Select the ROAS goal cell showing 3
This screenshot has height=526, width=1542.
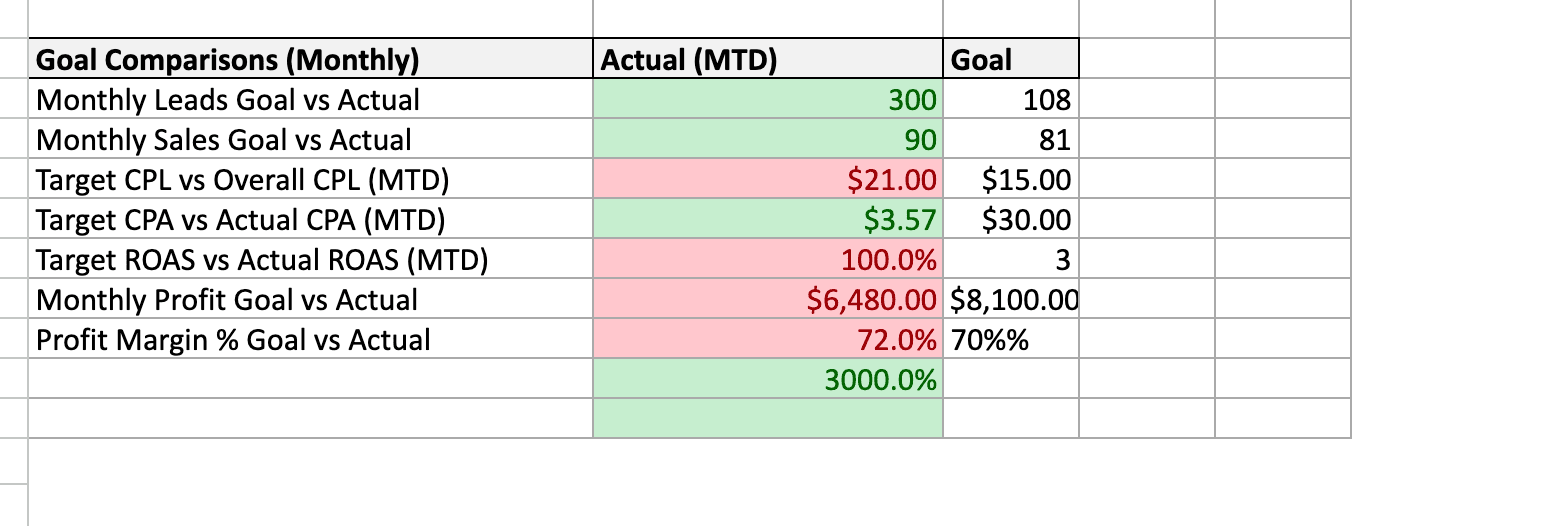(x=1010, y=260)
